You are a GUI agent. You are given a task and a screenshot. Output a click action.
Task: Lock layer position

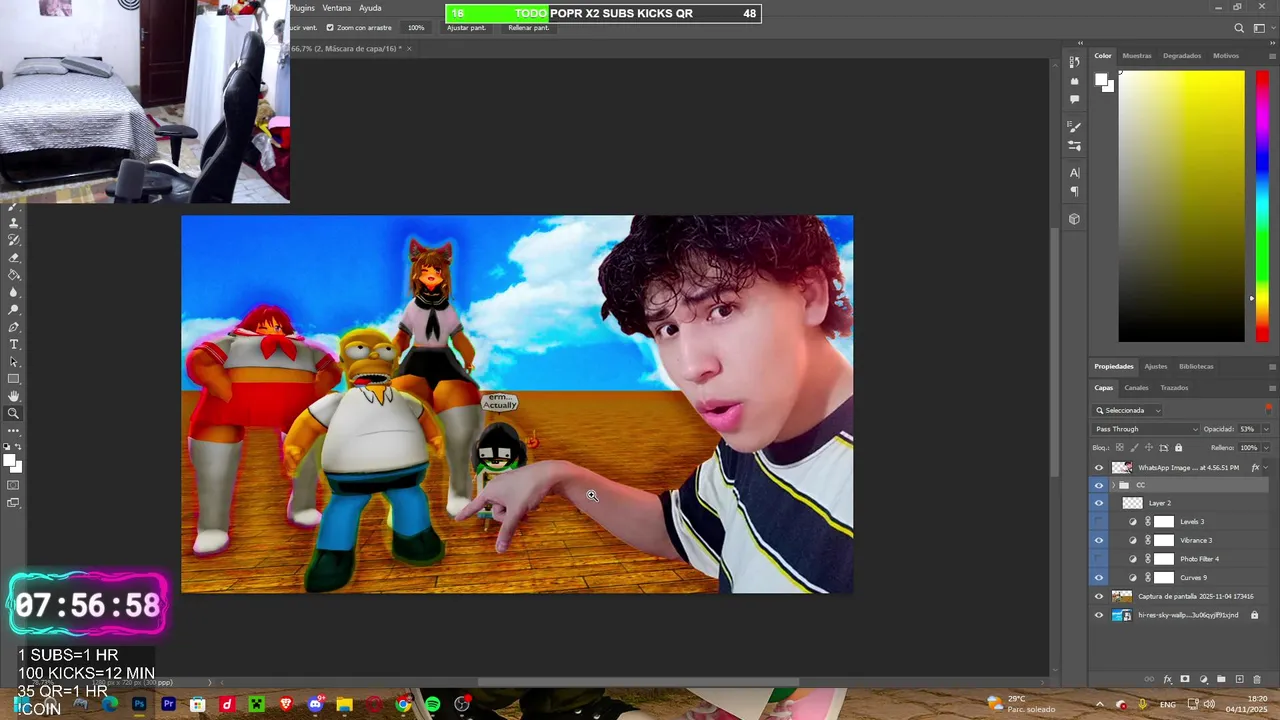click(x=1149, y=448)
